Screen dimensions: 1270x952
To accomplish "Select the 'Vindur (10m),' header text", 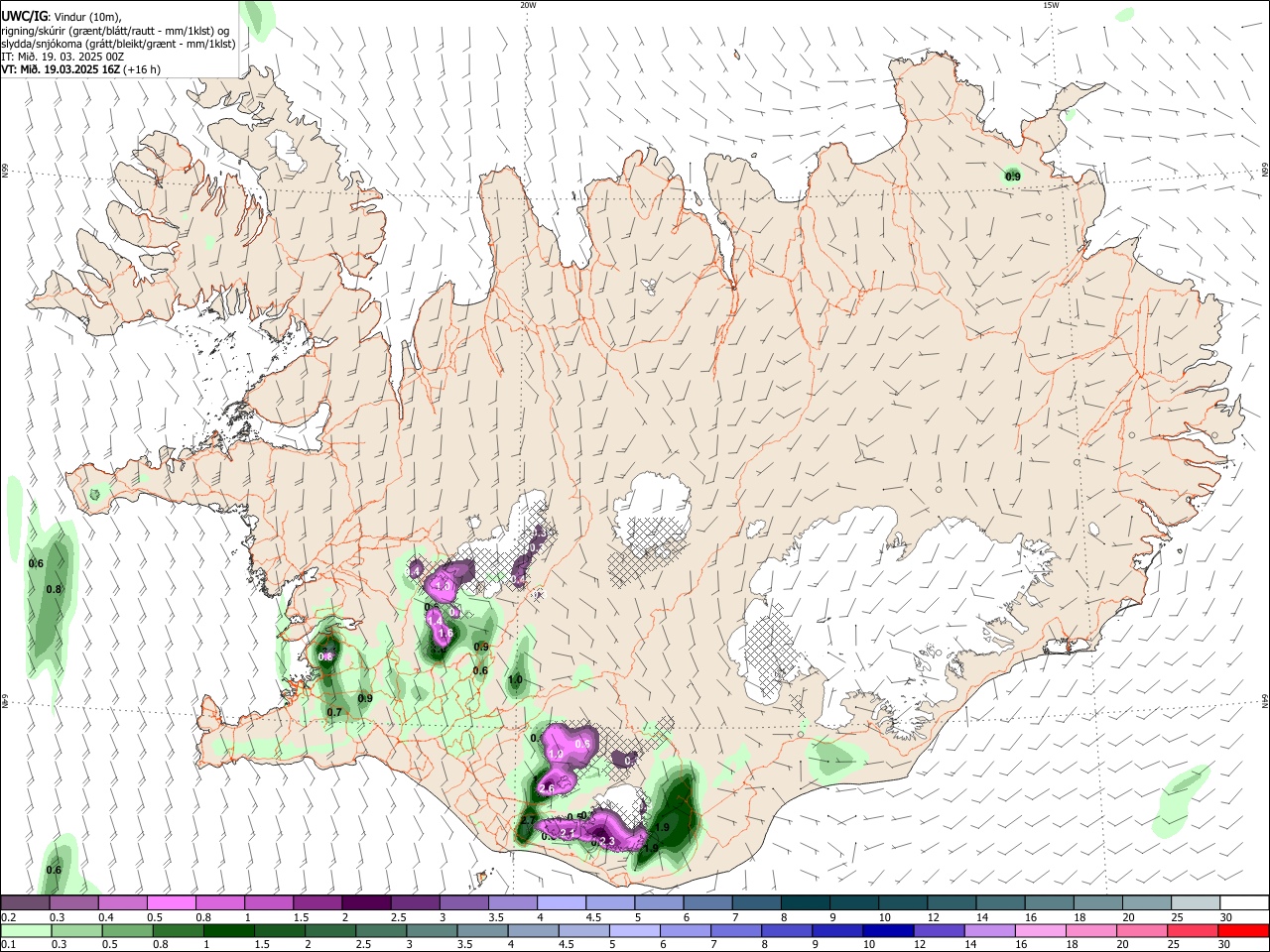I will (86, 16).
